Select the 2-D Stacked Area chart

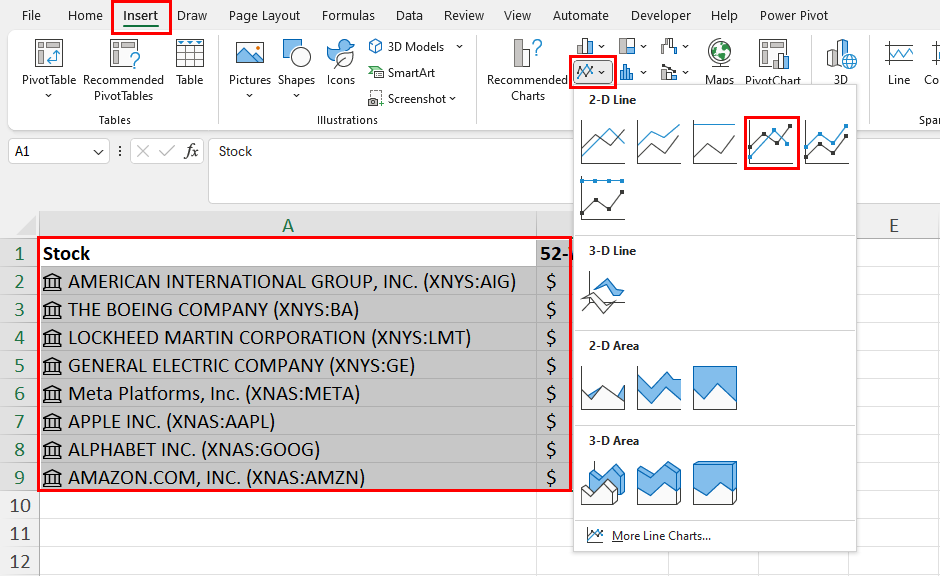coord(659,388)
